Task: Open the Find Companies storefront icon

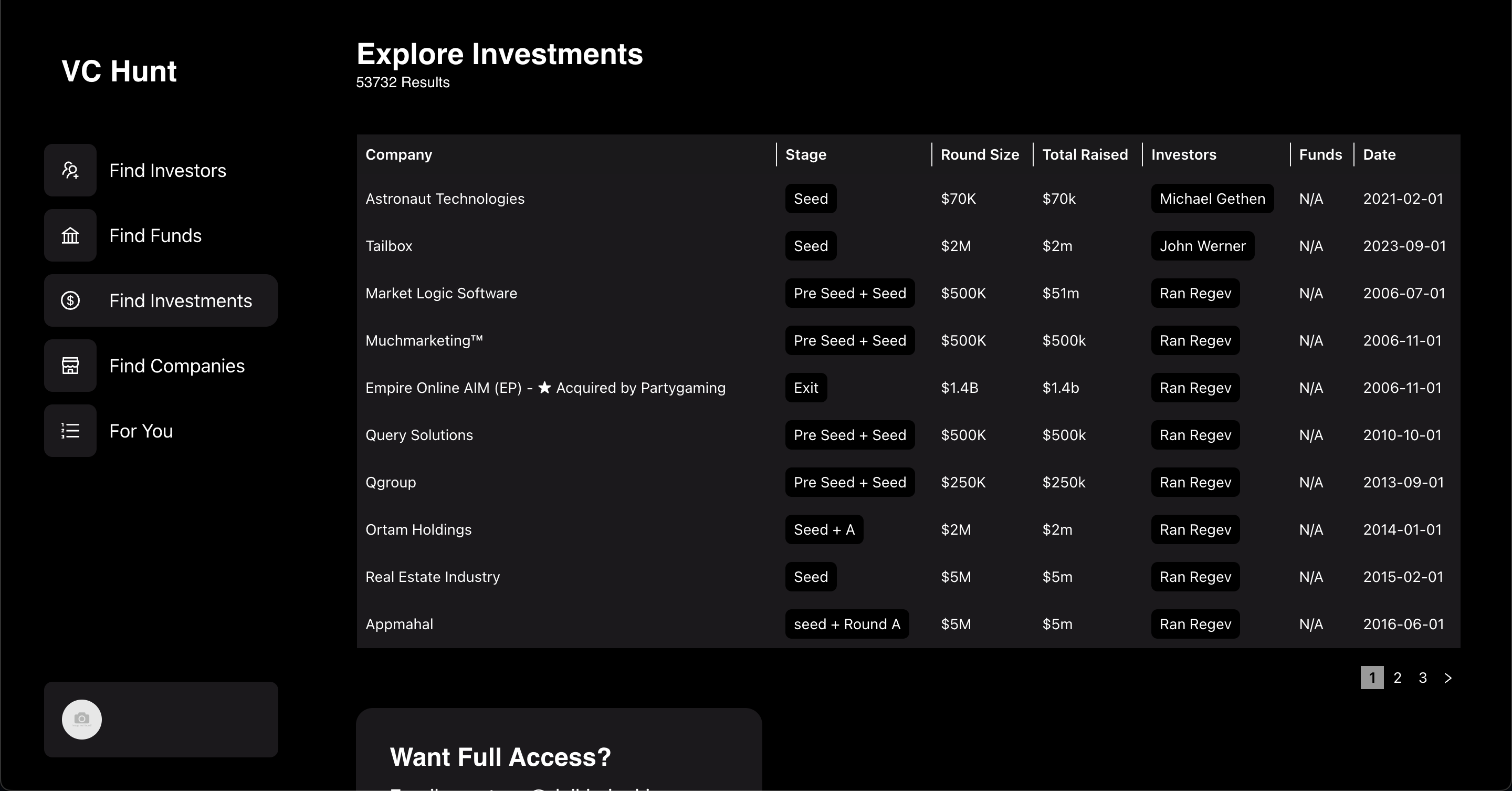Action: (70, 366)
